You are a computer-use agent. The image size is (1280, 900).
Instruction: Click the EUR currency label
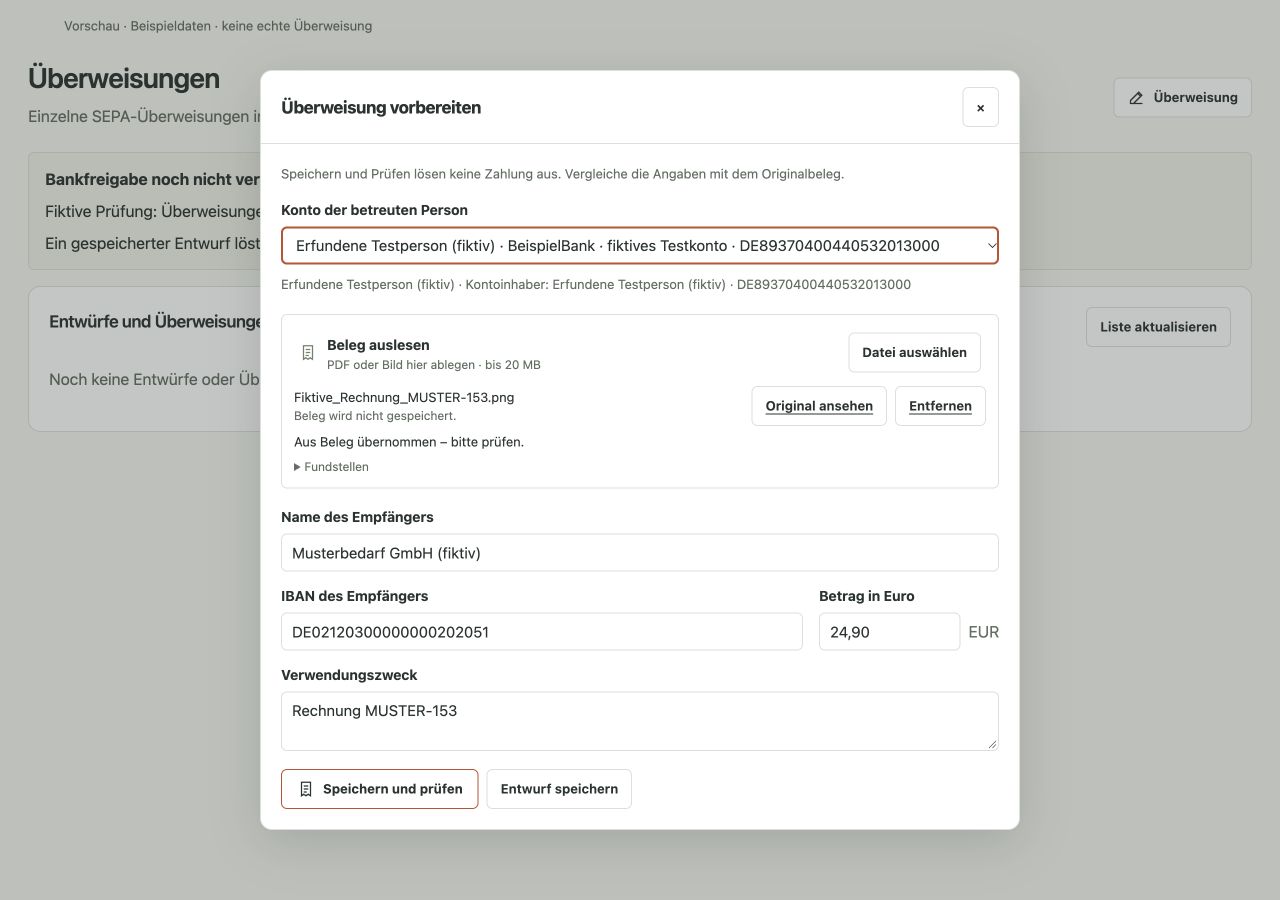click(983, 632)
